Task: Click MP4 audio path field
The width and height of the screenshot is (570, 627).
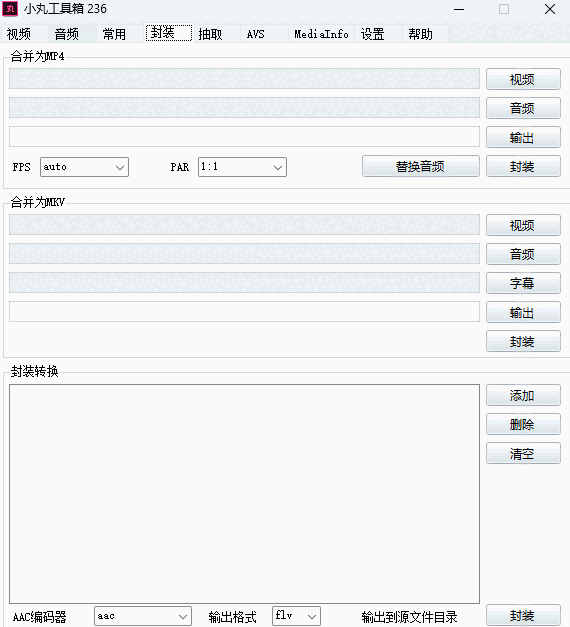Action: pyautogui.click(x=244, y=108)
